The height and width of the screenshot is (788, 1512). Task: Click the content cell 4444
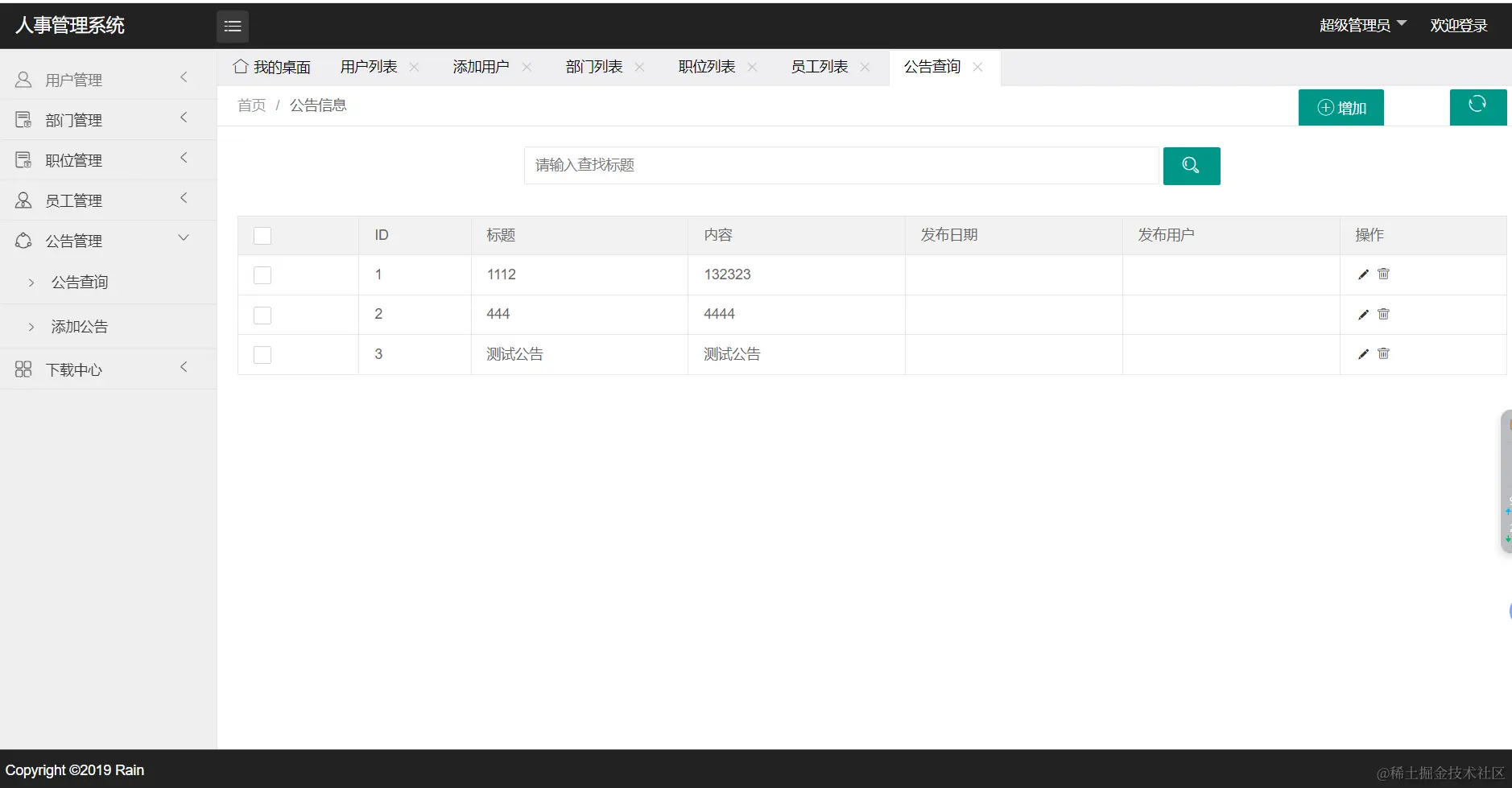click(720, 314)
